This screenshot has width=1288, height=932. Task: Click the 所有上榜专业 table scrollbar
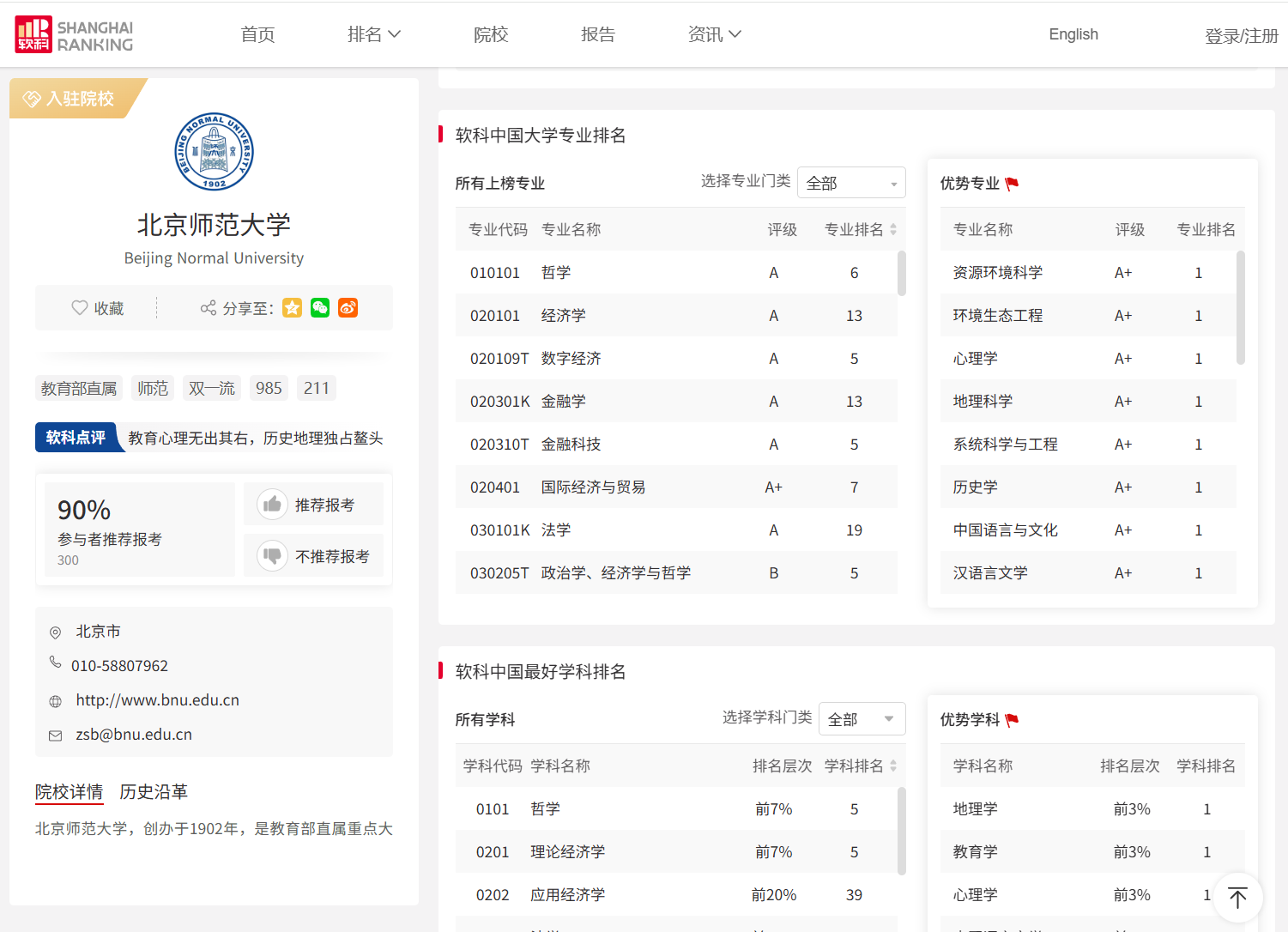pos(901,273)
